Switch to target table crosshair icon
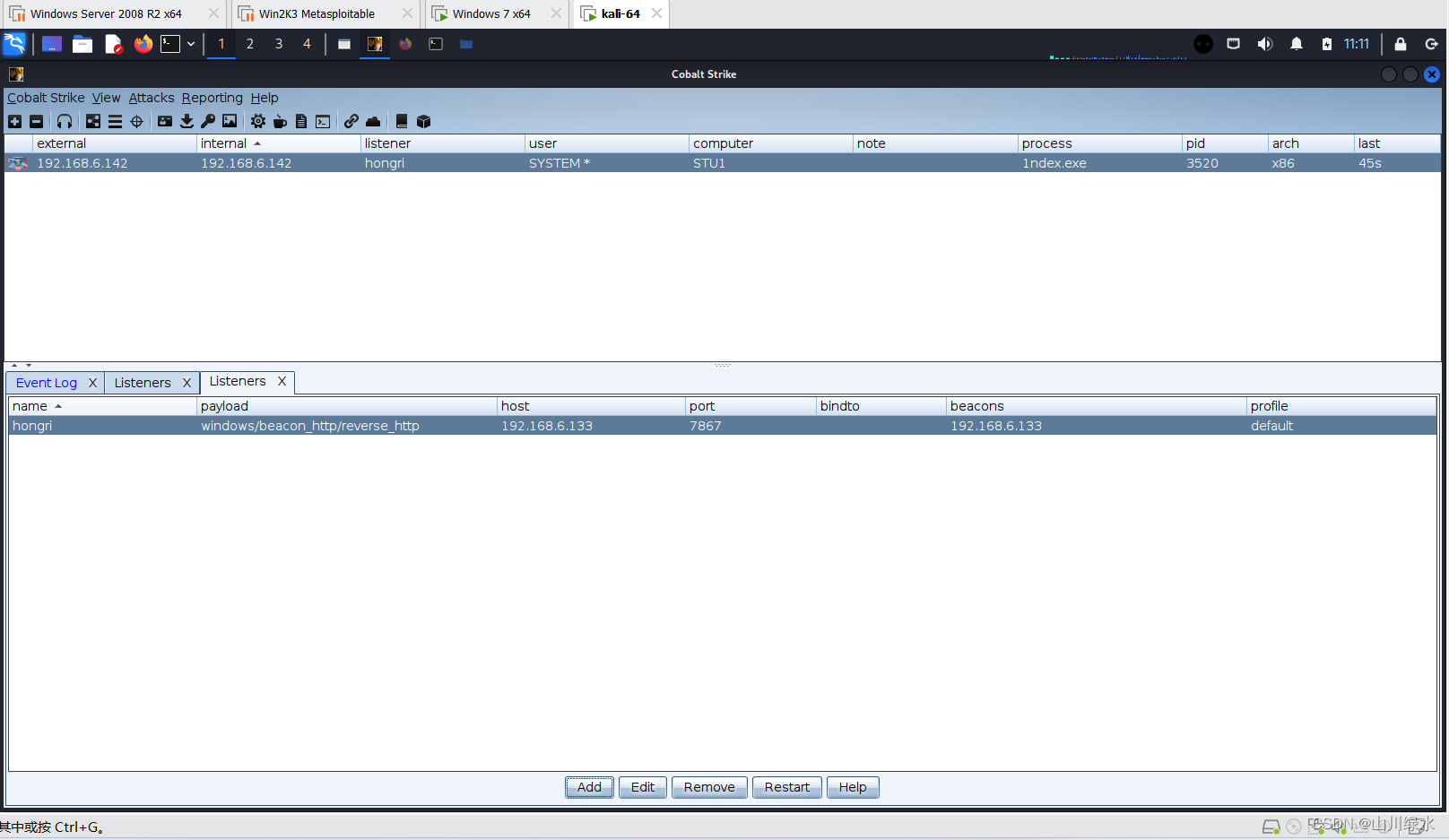 click(x=136, y=122)
